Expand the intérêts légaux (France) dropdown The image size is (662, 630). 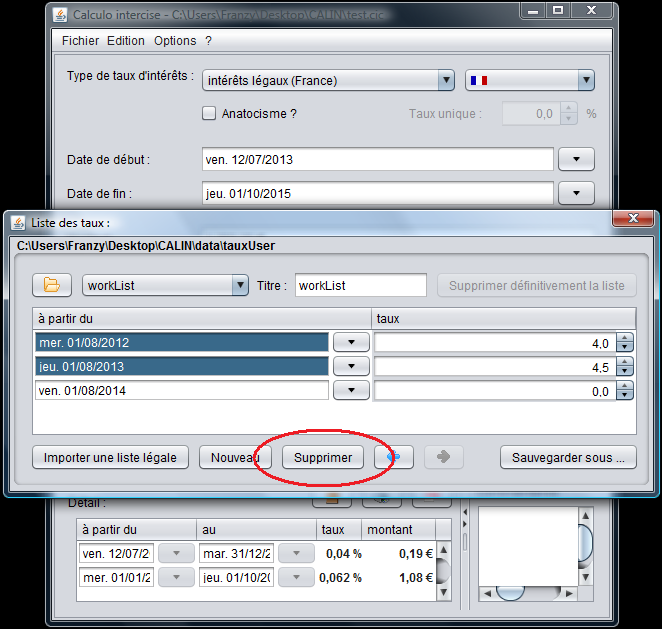coord(446,80)
